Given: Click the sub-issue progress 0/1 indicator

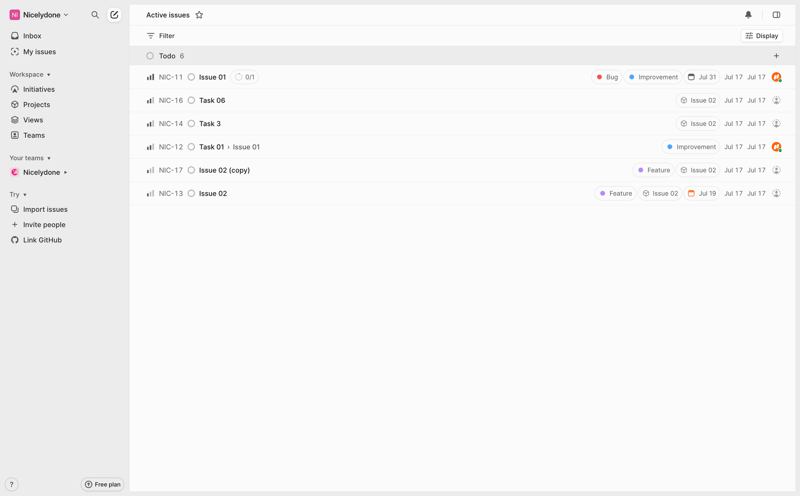Looking at the screenshot, I should pos(245,77).
